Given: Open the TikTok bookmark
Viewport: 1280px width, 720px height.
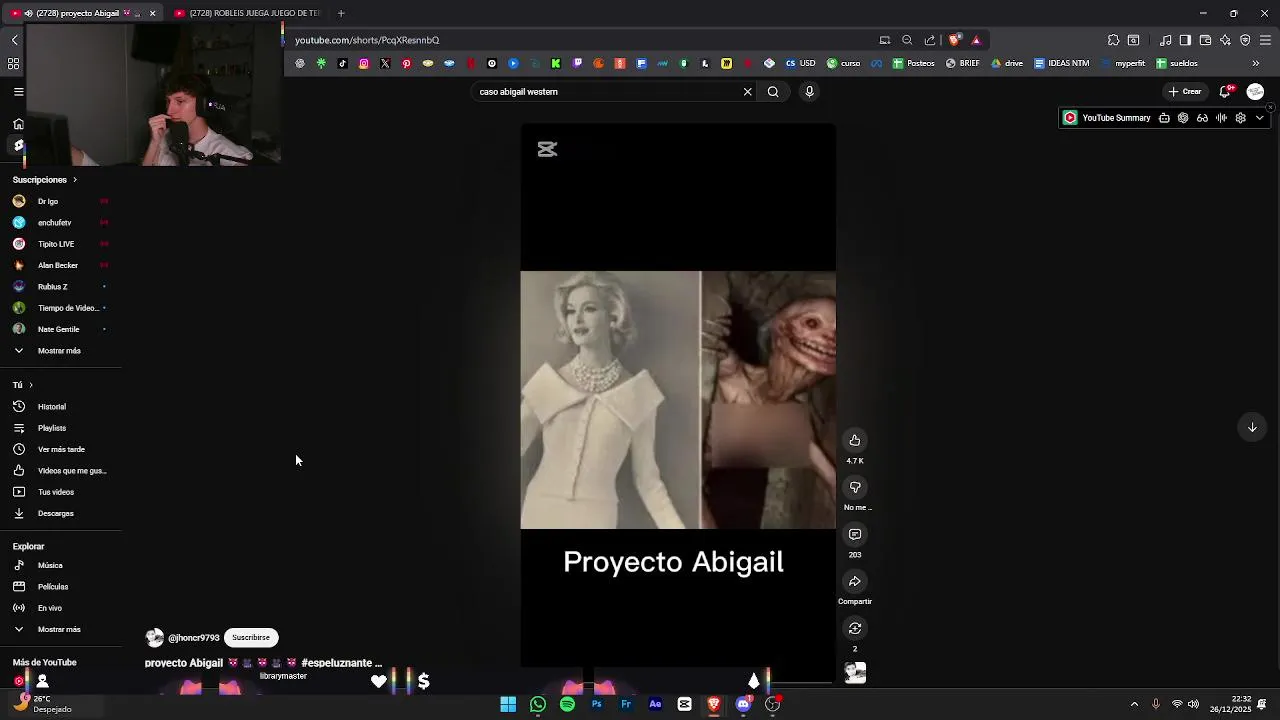Looking at the screenshot, I should [342, 63].
